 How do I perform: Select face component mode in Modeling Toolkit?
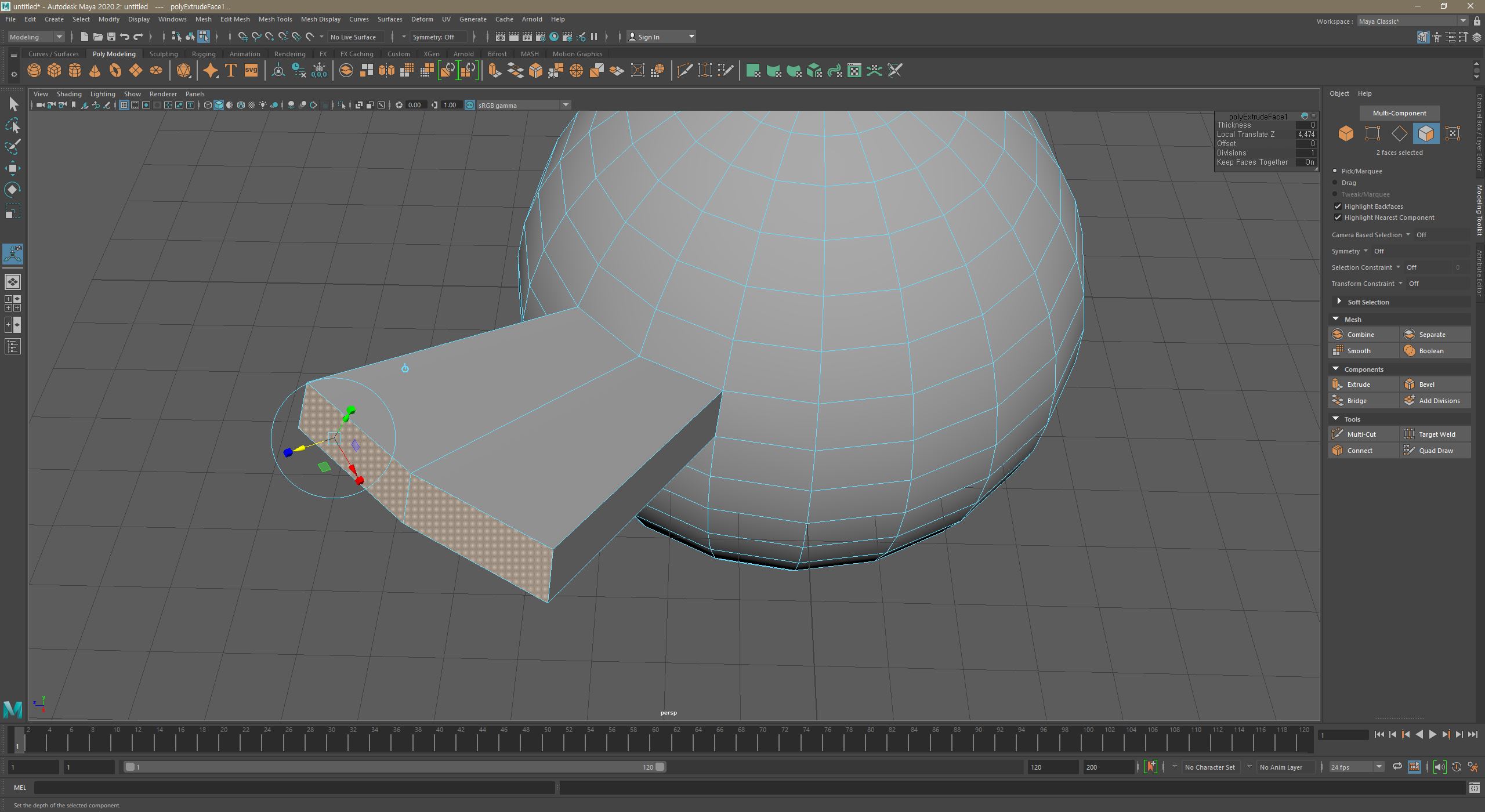point(1426,133)
